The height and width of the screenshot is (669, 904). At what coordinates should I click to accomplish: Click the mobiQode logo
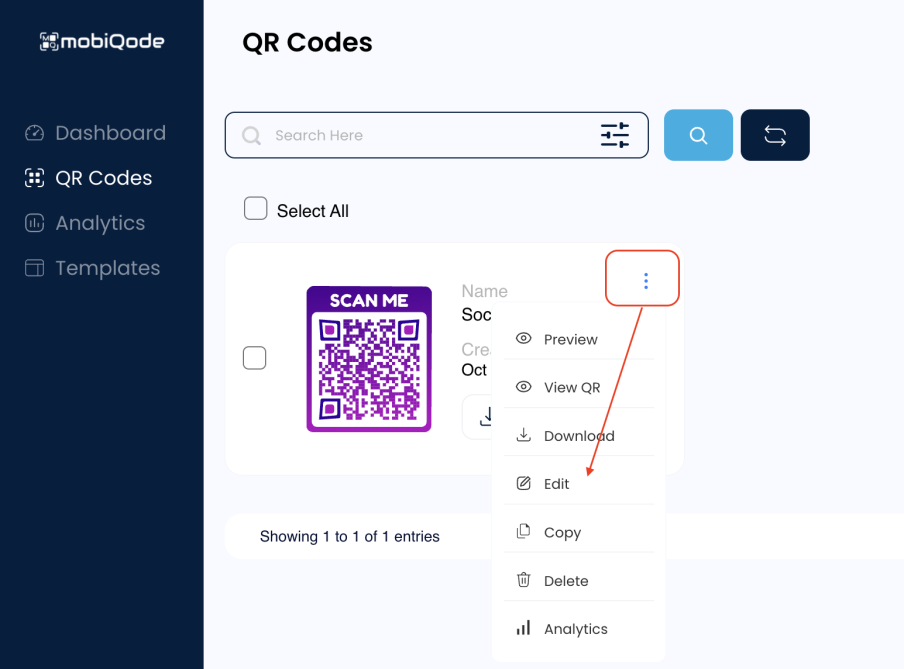point(102,41)
